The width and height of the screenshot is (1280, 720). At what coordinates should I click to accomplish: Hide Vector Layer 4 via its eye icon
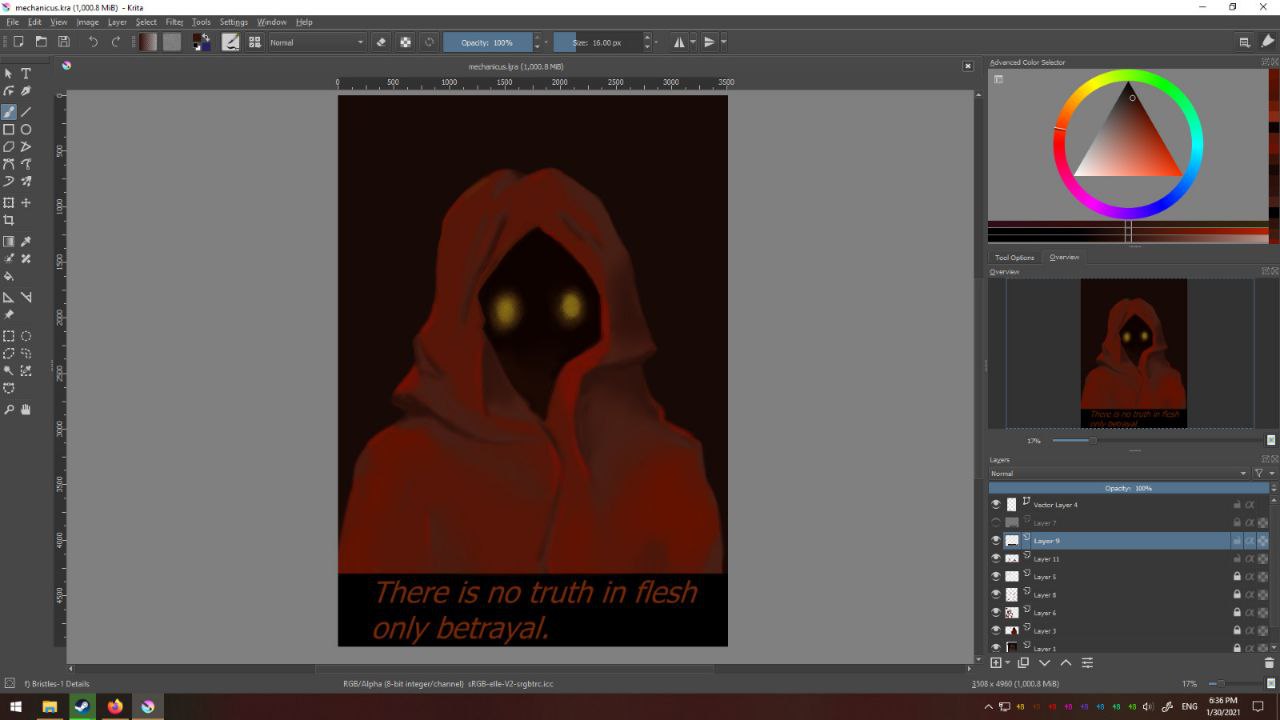click(x=996, y=505)
